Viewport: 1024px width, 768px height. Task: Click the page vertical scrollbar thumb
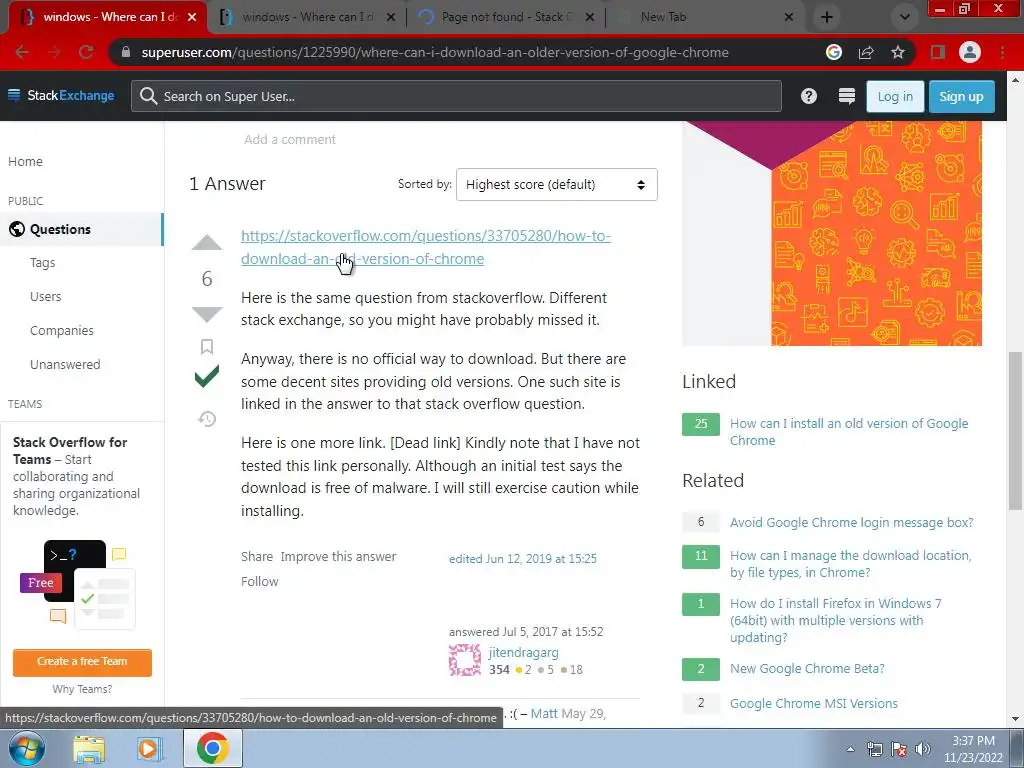click(1014, 431)
